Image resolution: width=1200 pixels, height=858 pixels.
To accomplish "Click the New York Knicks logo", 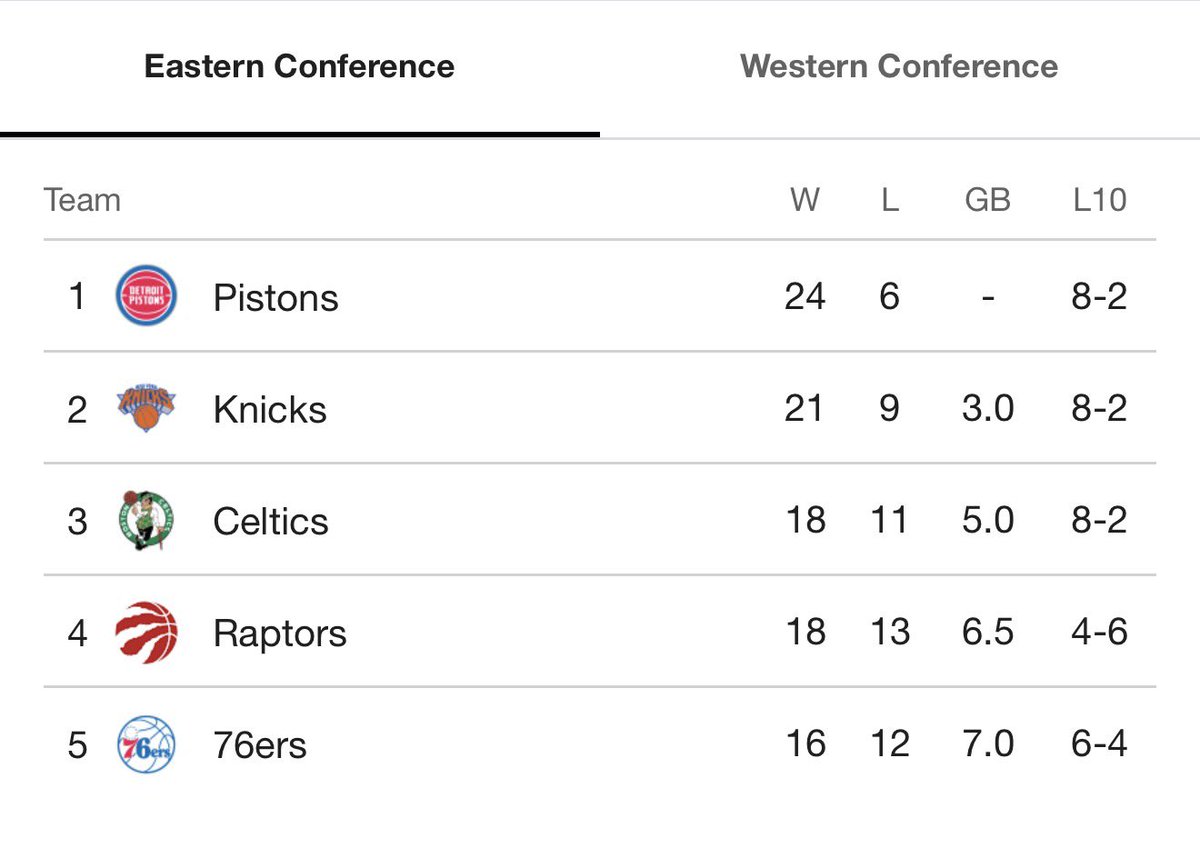I will click(146, 408).
